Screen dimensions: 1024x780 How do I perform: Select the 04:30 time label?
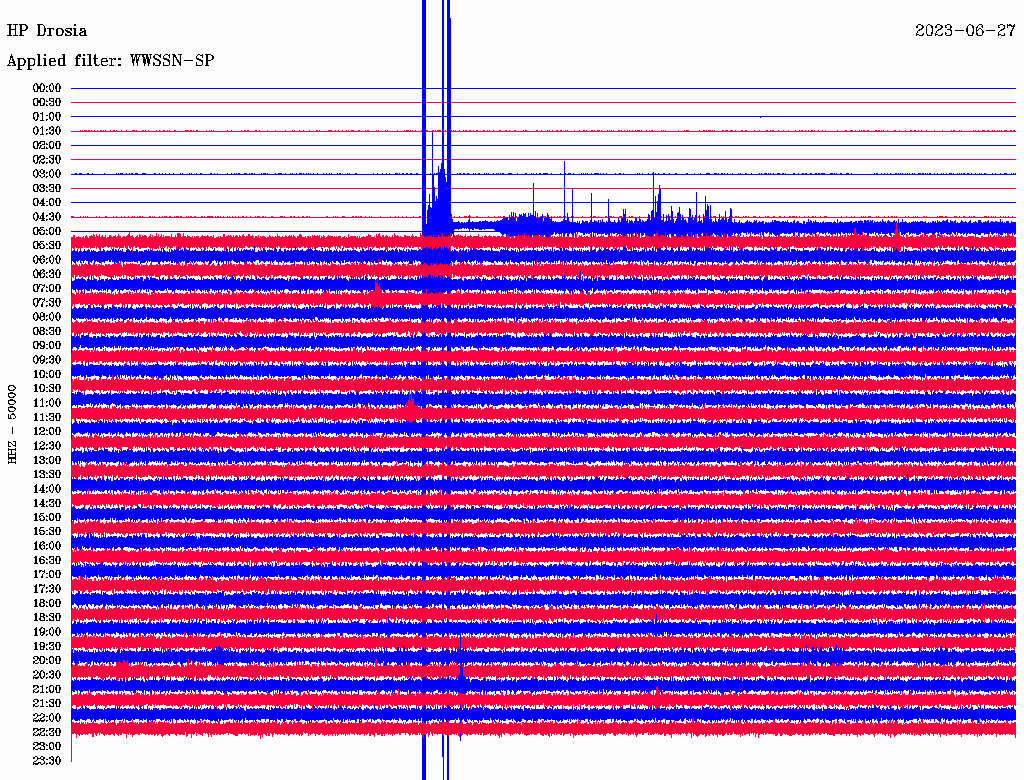(x=47, y=217)
